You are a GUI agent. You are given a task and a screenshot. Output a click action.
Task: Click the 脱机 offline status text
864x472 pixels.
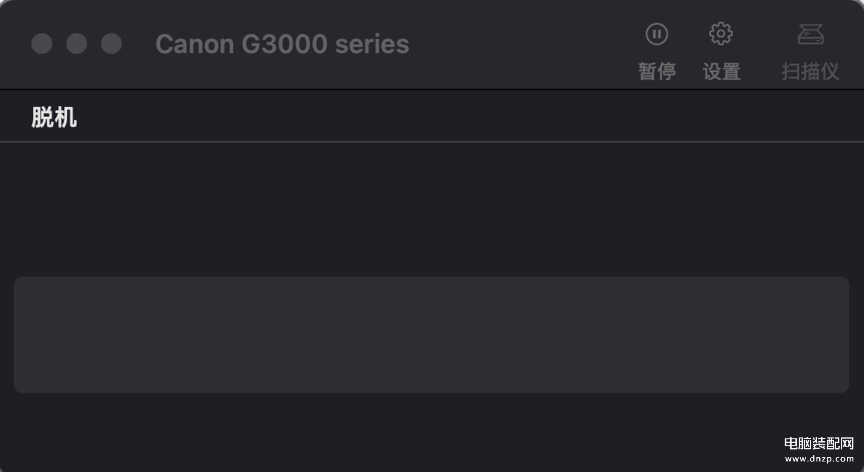tap(54, 118)
